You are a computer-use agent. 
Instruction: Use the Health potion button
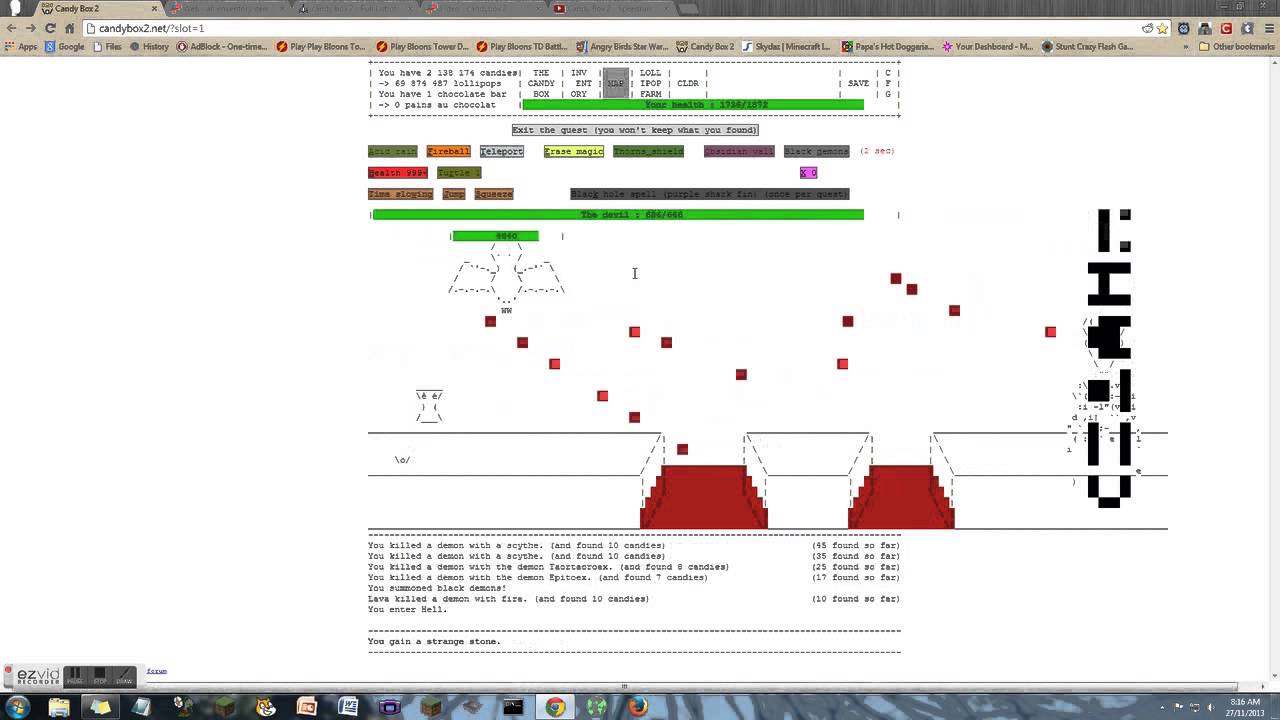tap(398, 173)
